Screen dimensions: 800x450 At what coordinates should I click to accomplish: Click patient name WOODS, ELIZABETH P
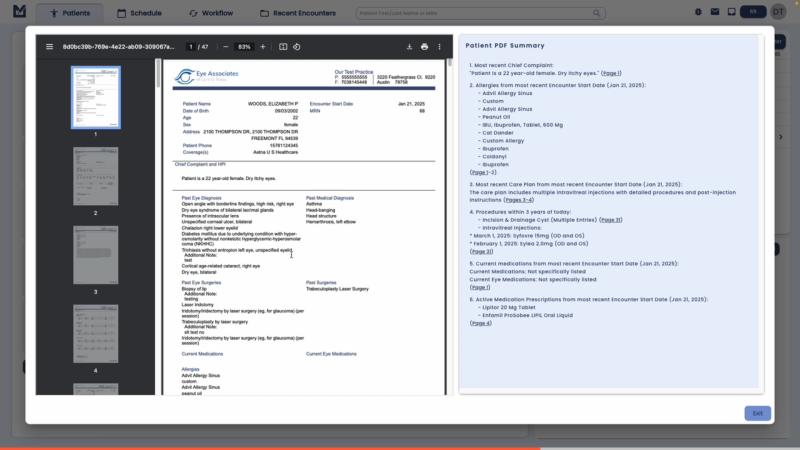(273, 104)
